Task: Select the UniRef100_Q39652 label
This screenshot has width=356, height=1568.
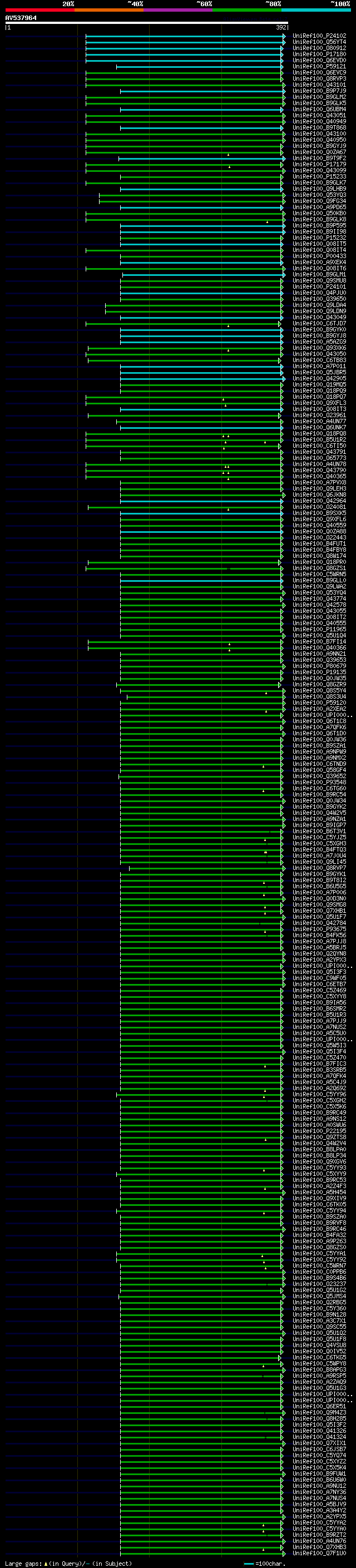Action: pos(319,776)
